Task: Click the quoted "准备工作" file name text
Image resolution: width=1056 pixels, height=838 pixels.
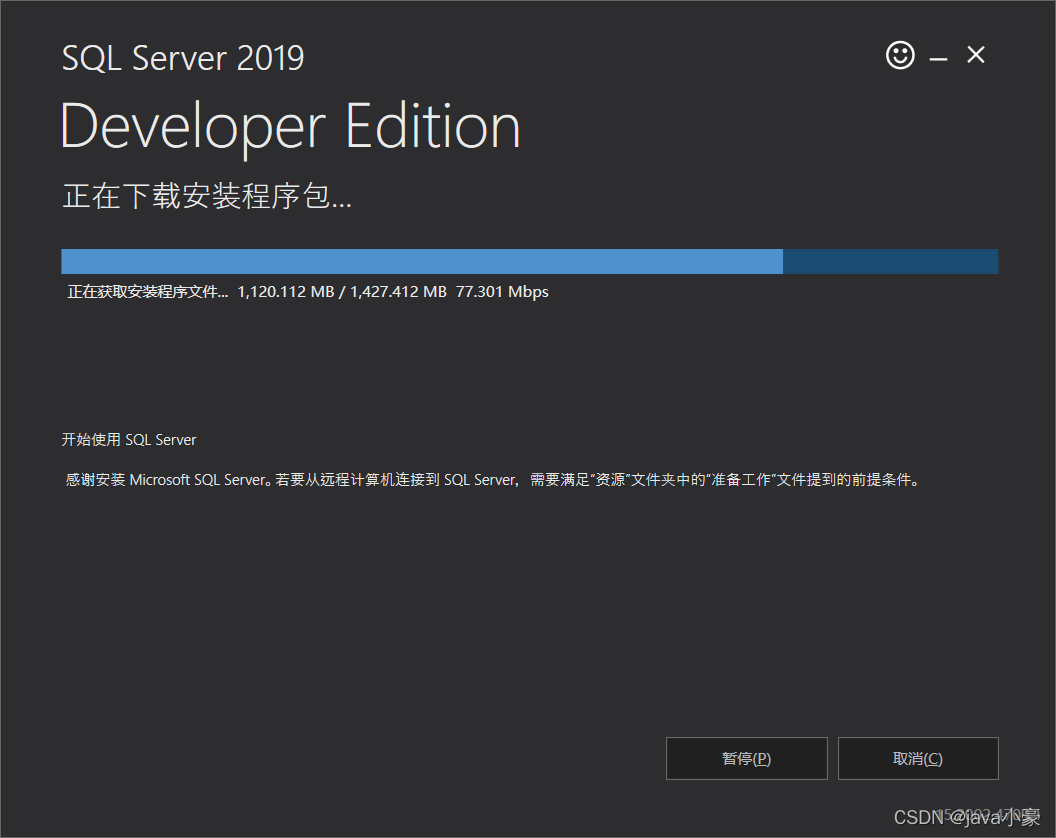Action: (740, 480)
